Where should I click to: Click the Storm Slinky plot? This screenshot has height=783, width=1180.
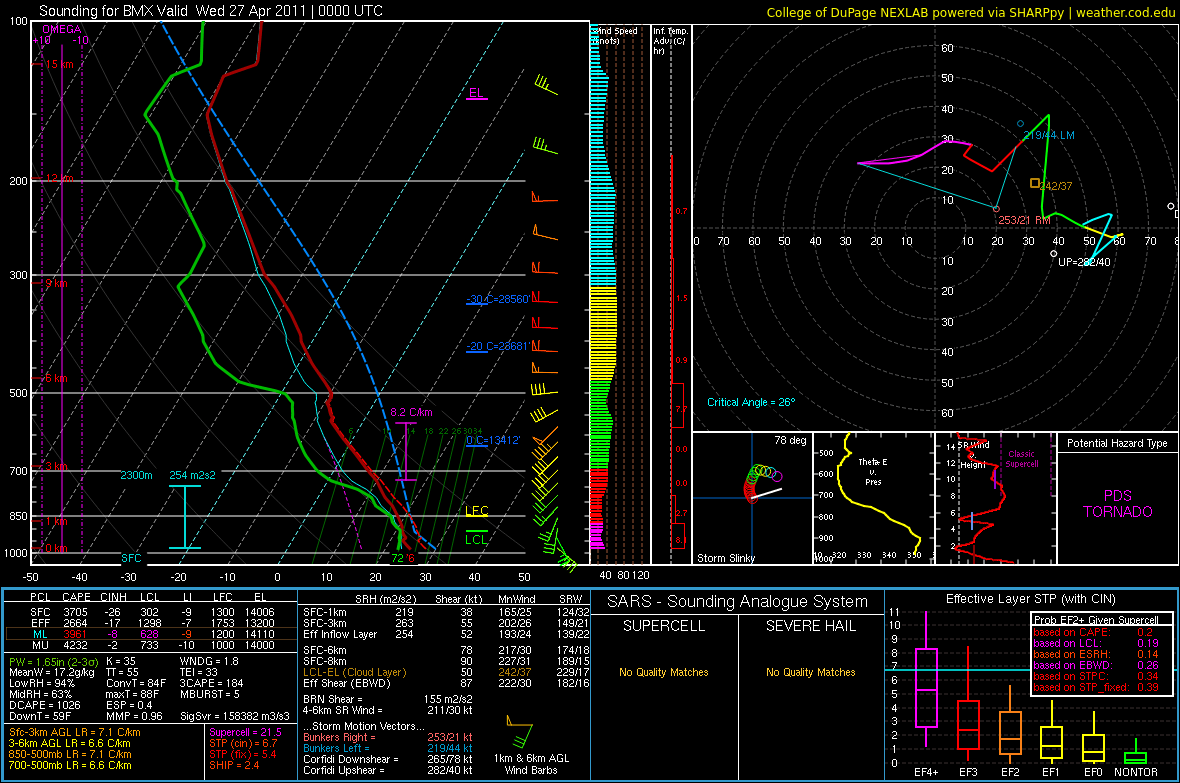click(753, 498)
